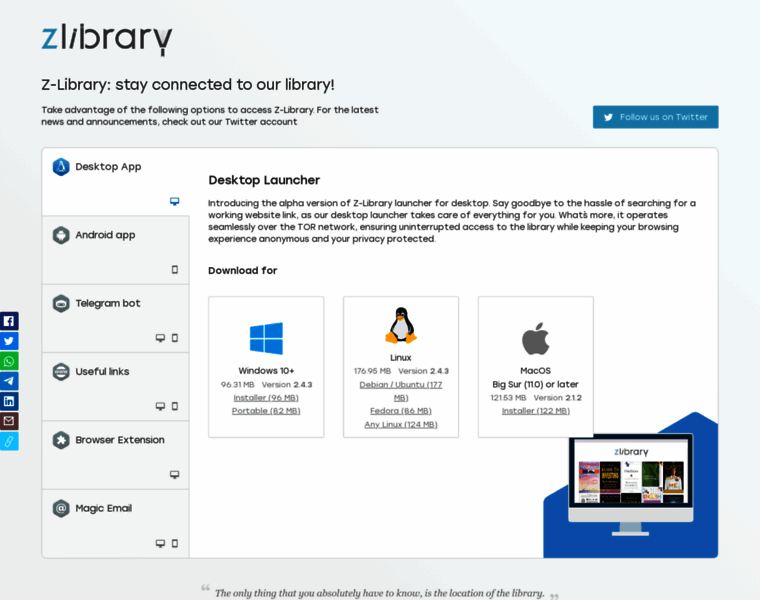Screen dimensions: 760x600
Task: Click the phone icon under Magic Email
Action: pos(175,543)
